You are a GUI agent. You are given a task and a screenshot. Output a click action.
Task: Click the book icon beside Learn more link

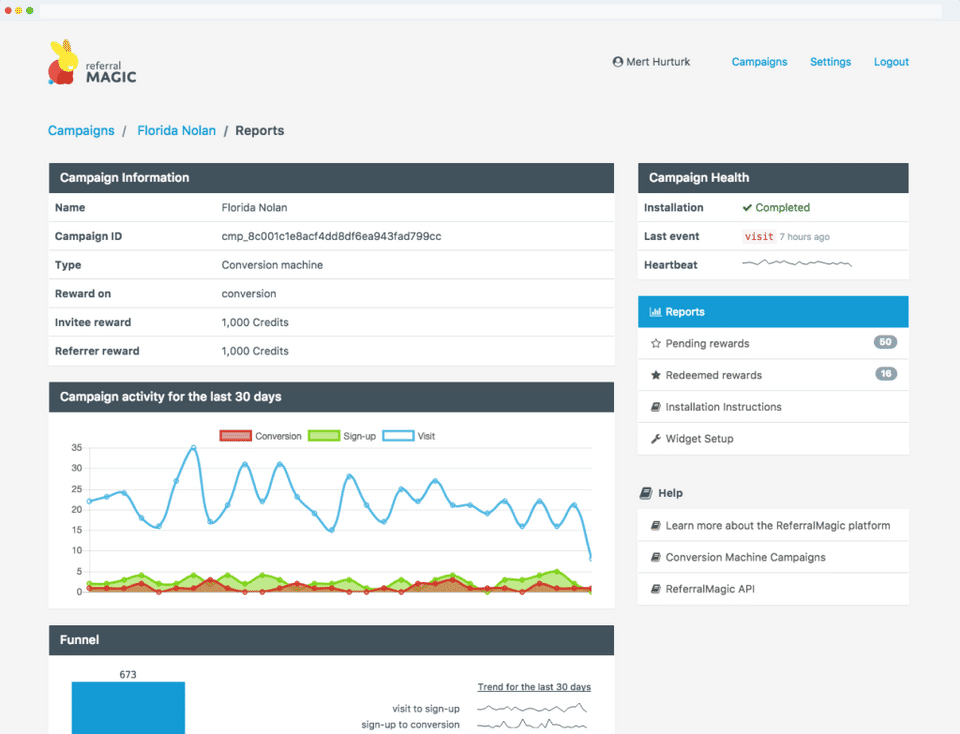[x=656, y=525]
